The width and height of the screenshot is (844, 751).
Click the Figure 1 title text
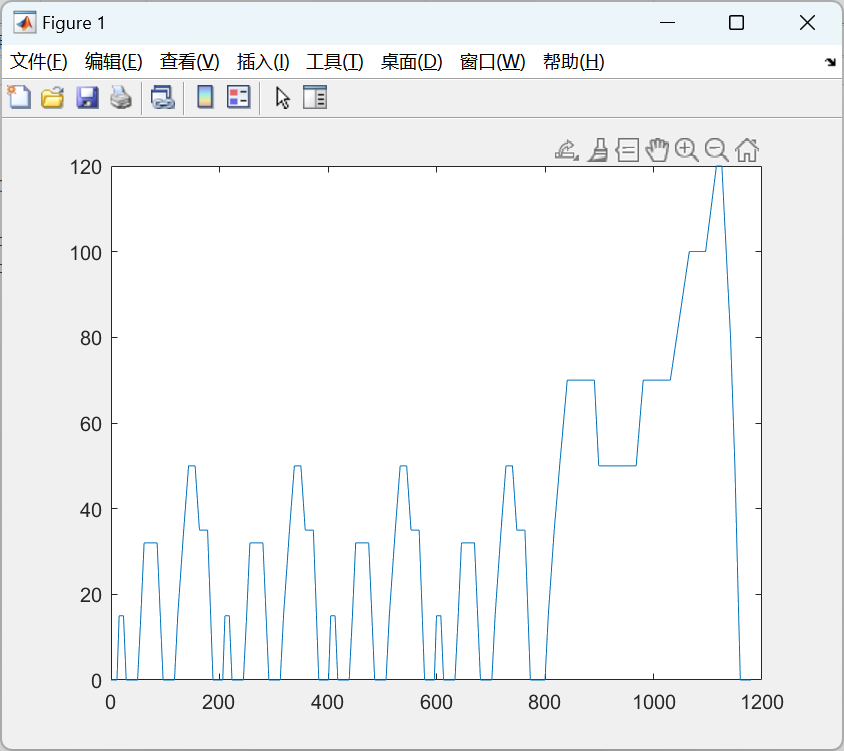pos(74,23)
